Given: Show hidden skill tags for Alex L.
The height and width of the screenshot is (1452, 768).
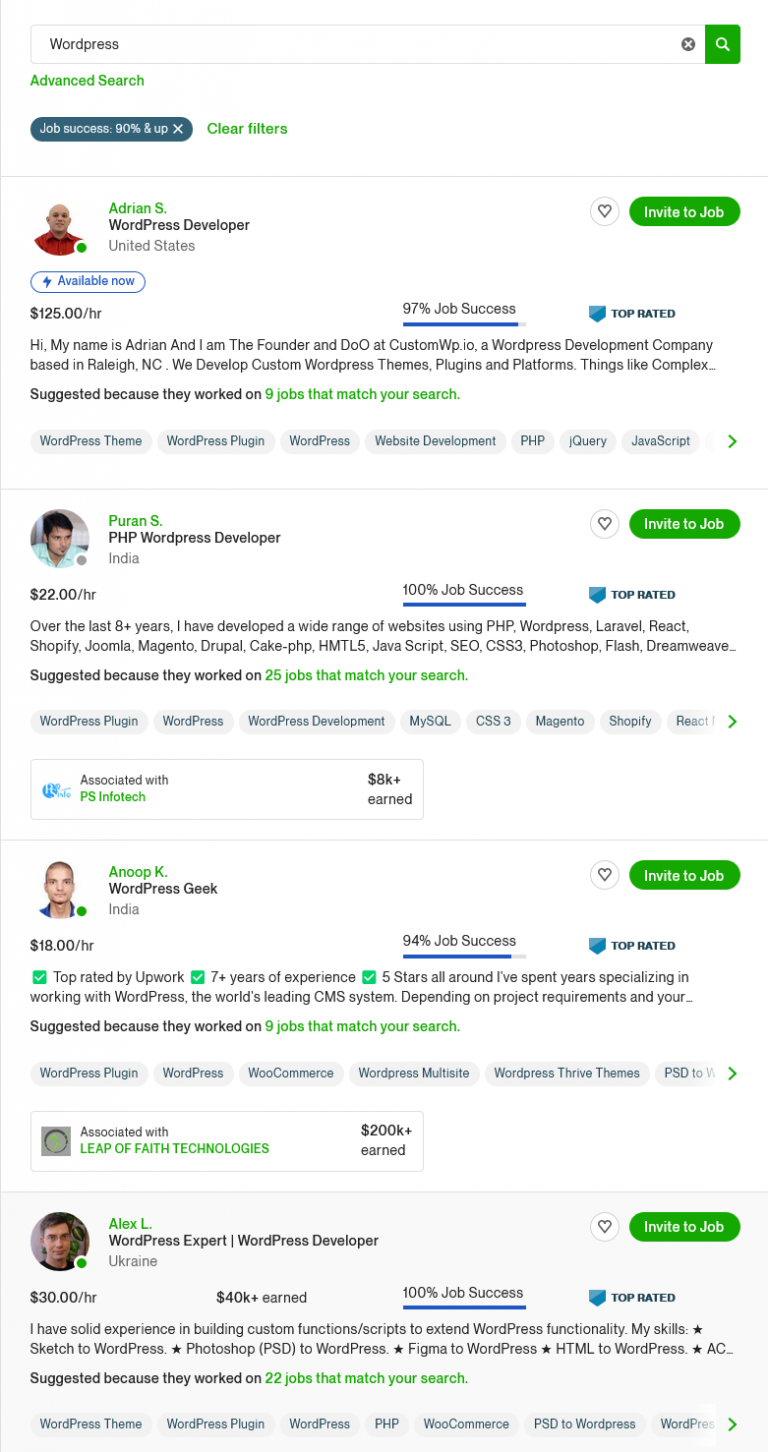Looking at the screenshot, I should pos(732,1423).
